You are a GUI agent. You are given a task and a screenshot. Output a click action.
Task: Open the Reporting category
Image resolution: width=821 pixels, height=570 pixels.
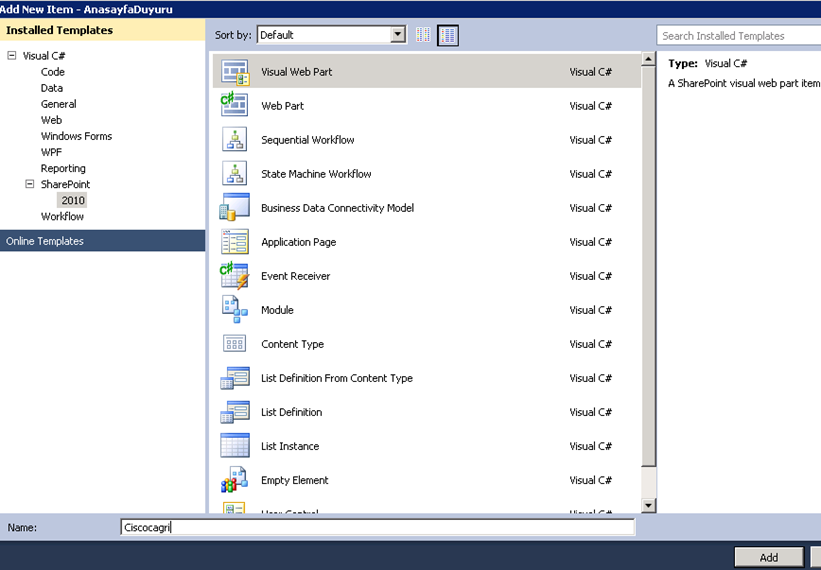(63, 169)
